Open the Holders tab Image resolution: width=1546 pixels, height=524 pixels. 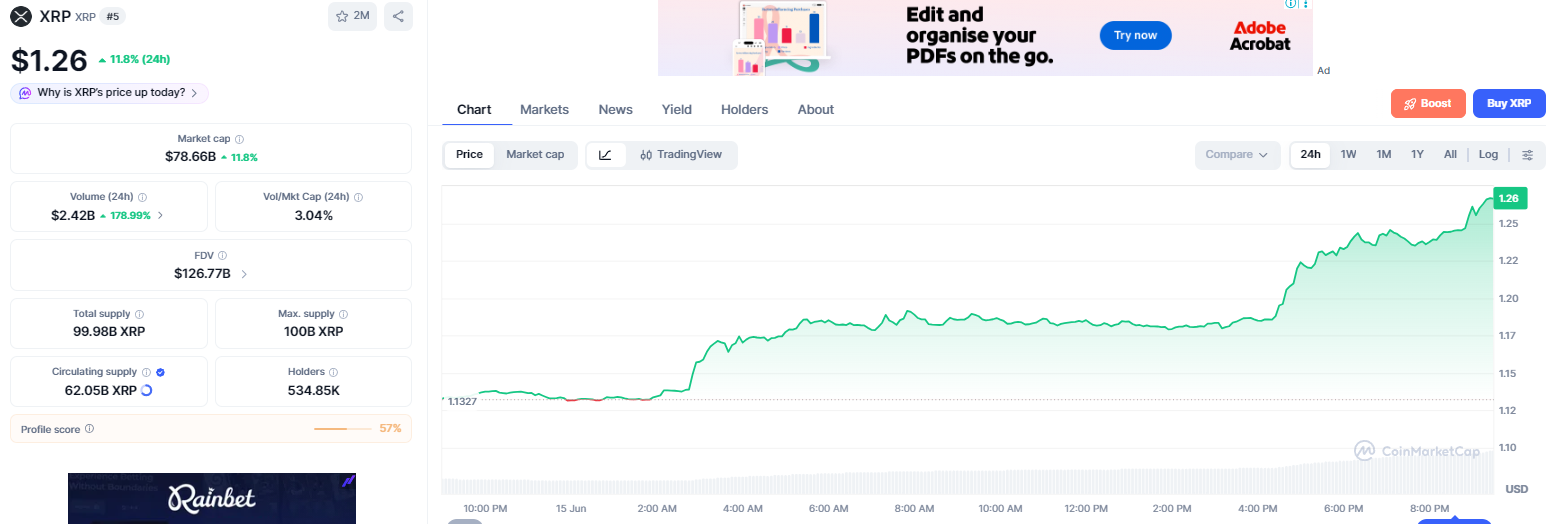tap(744, 109)
